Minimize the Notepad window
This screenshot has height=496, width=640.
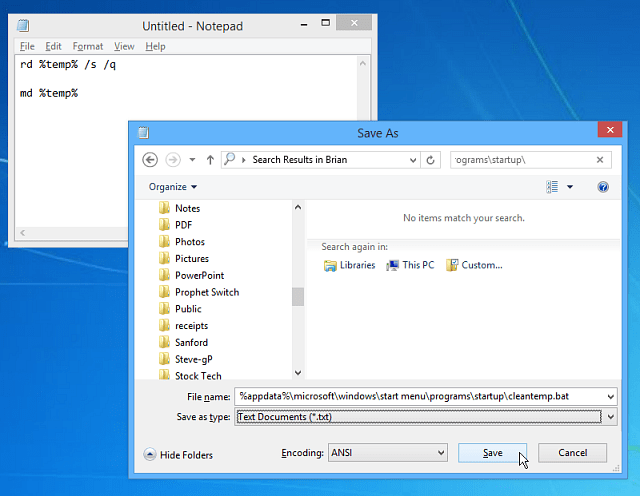[304, 24]
